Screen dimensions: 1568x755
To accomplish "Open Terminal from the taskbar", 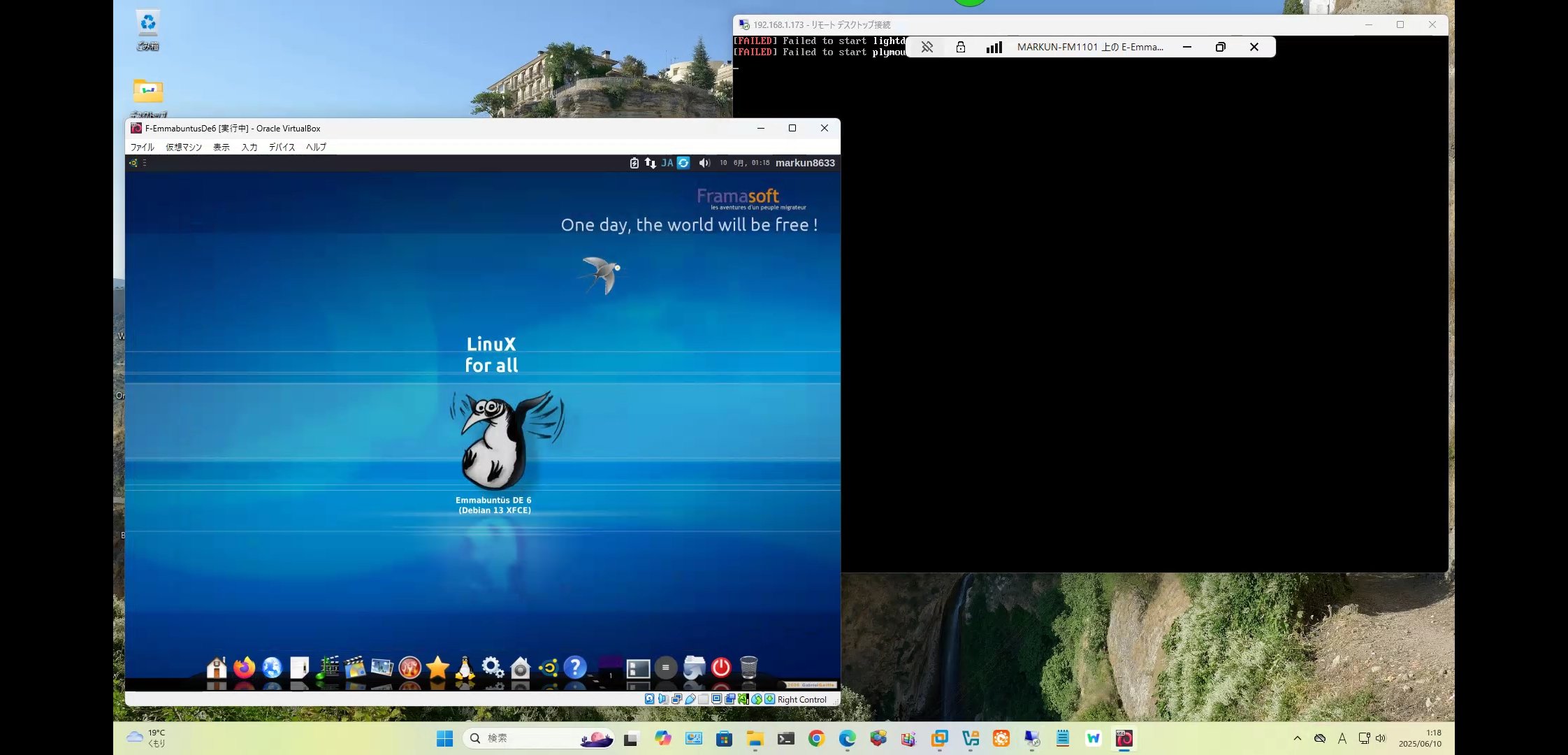I will coord(785,738).
